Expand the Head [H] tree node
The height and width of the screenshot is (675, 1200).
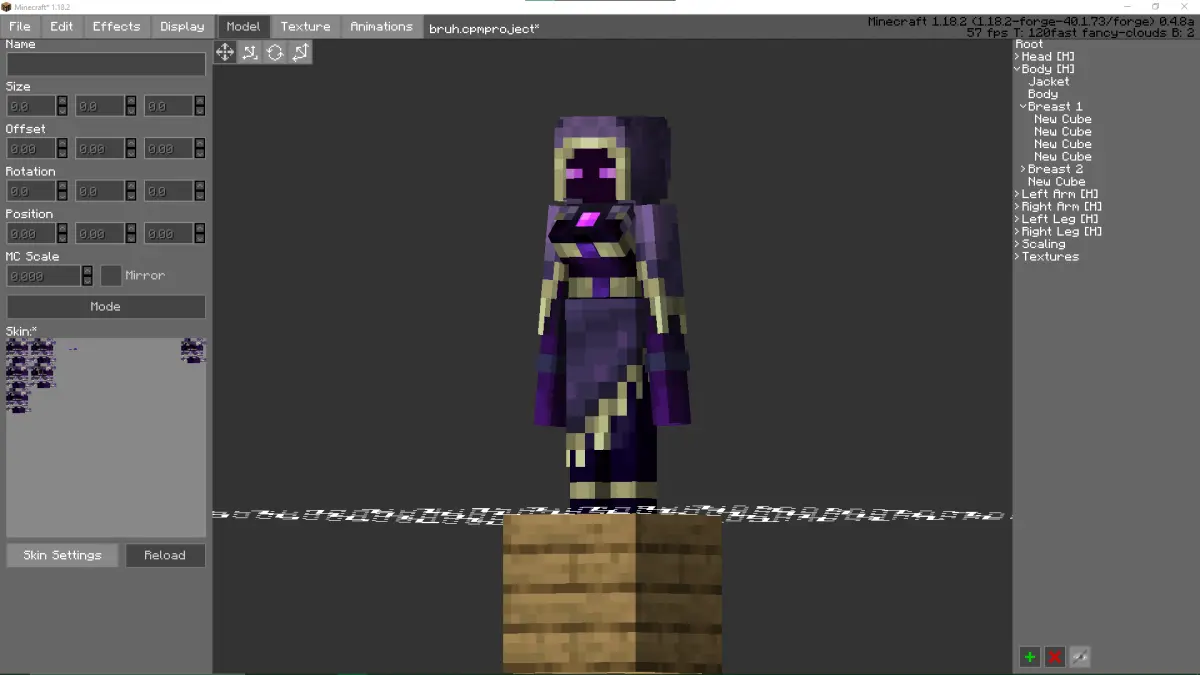(1017, 57)
